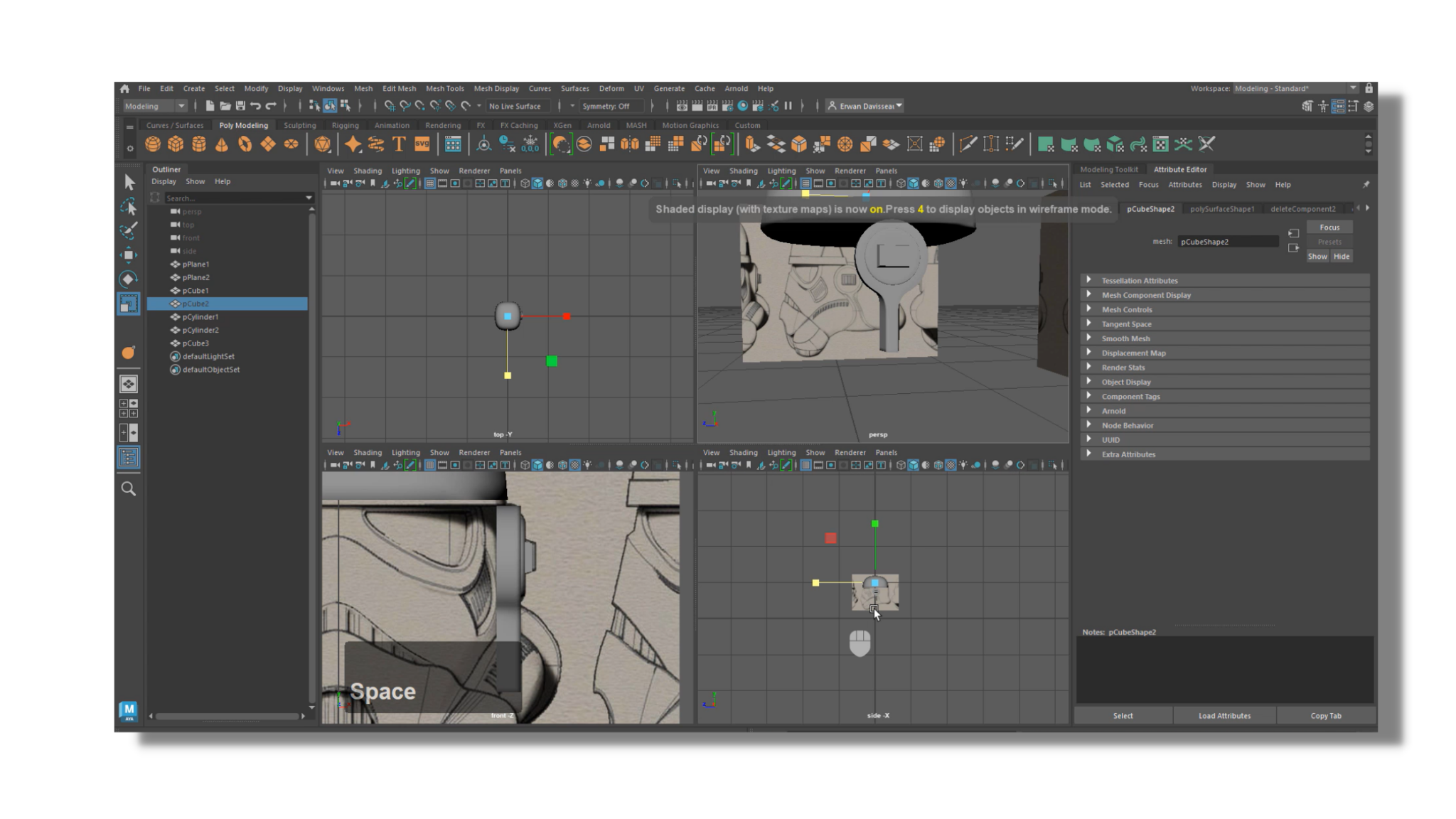Expand Mesh Component Display section
Image resolution: width=1456 pixels, height=819 pixels.
coord(1226,295)
